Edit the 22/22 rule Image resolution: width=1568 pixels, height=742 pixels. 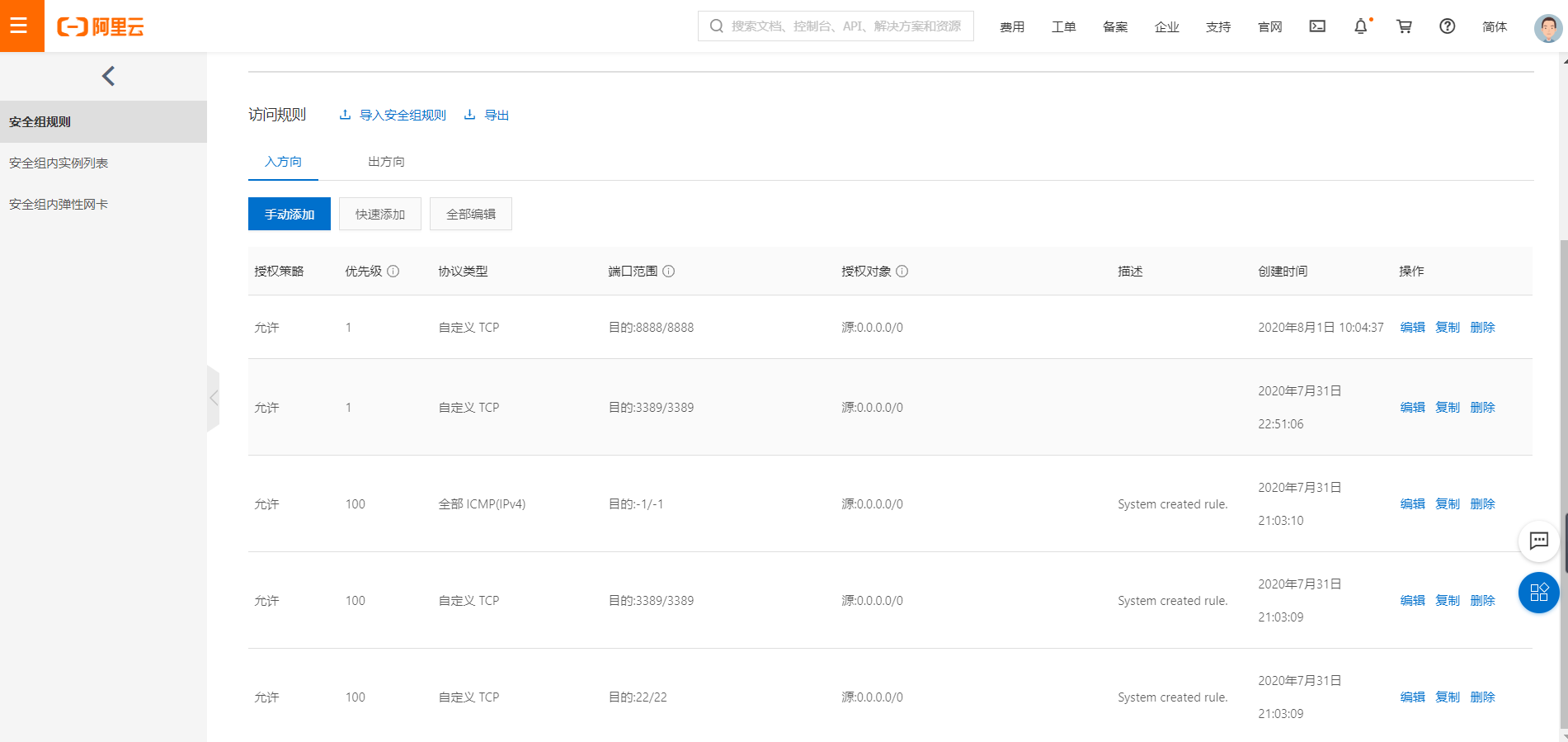point(1412,697)
